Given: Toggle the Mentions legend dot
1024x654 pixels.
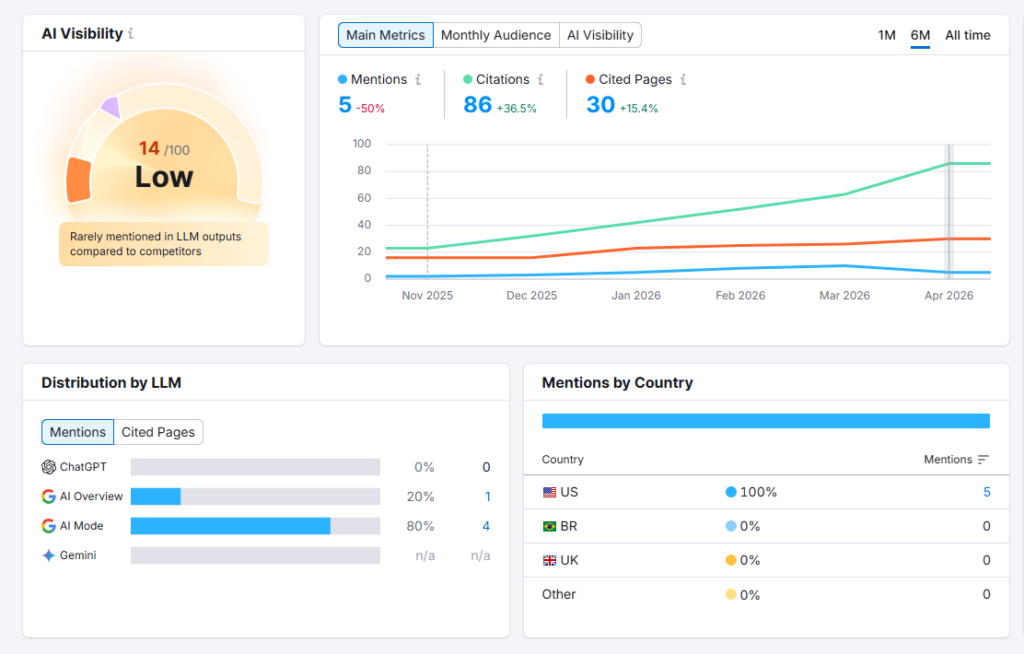Looking at the screenshot, I should point(342,79).
